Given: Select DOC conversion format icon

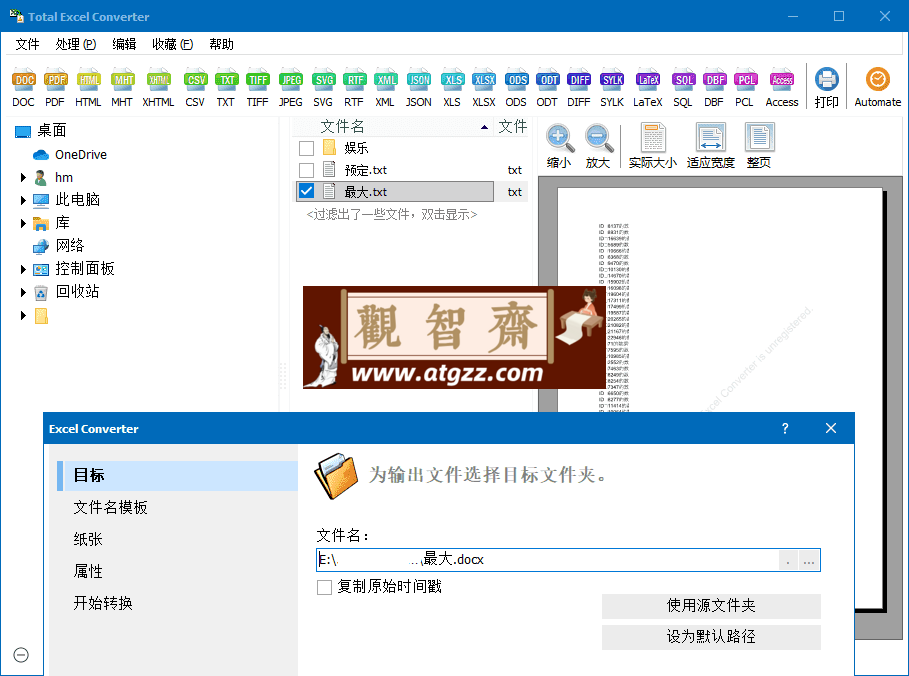Looking at the screenshot, I should click(x=23, y=80).
